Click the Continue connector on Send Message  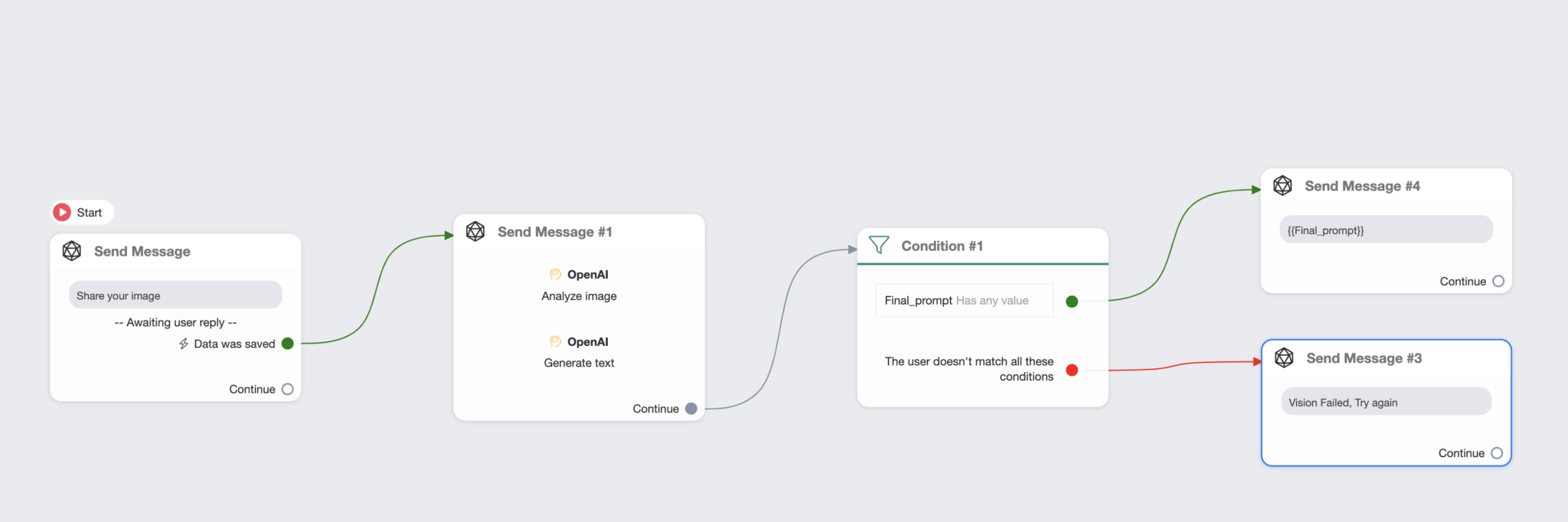pyautogui.click(x=288, y=389)
